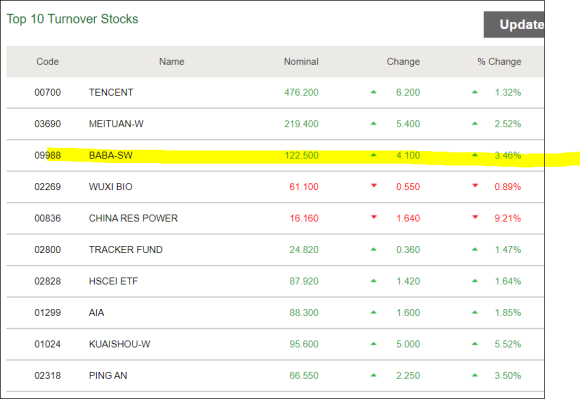Click TENCENT change up-arrow icon
Viewport: 580px width, 399px height.
pos(374,92)
